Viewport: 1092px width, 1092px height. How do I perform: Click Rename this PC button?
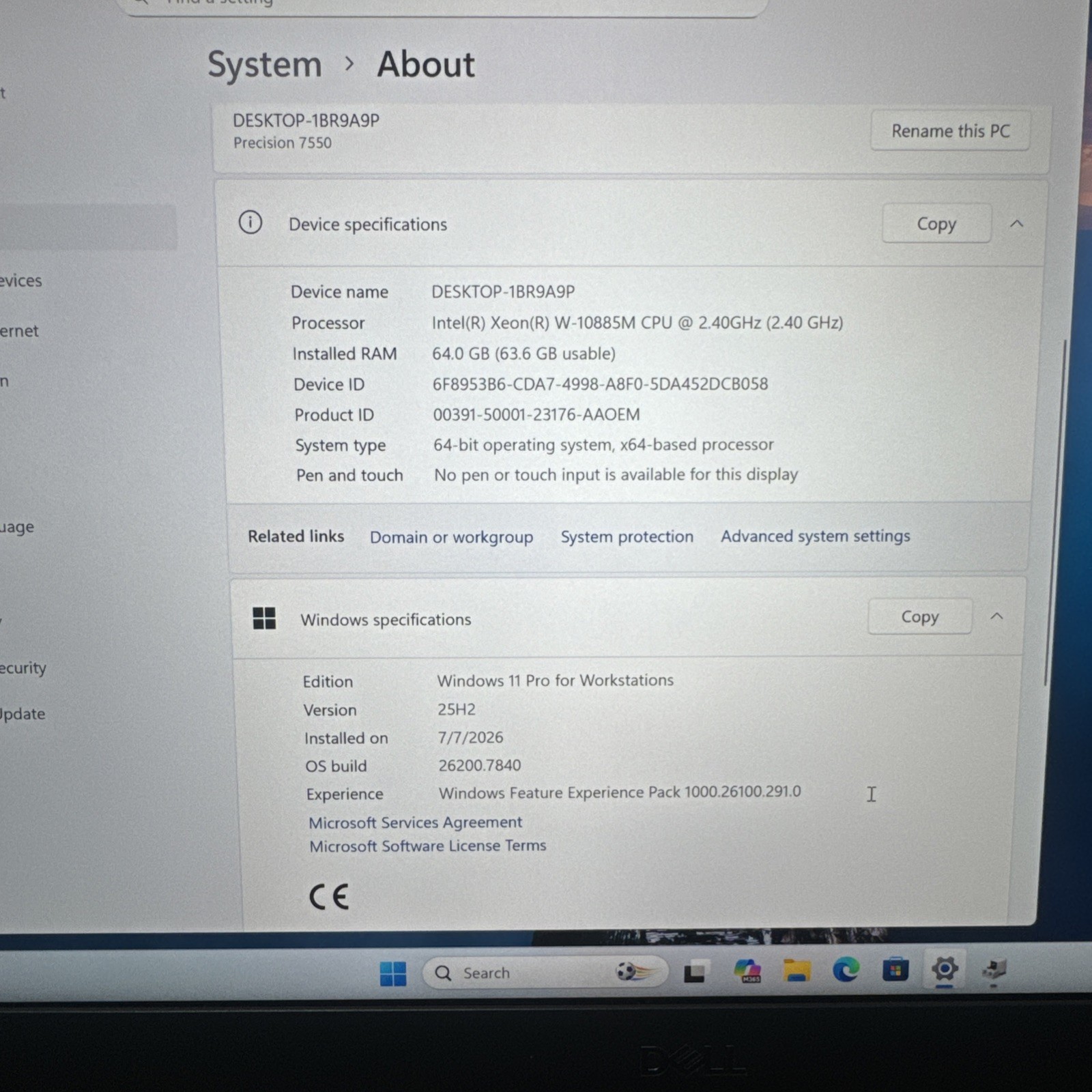coord(950,131)
